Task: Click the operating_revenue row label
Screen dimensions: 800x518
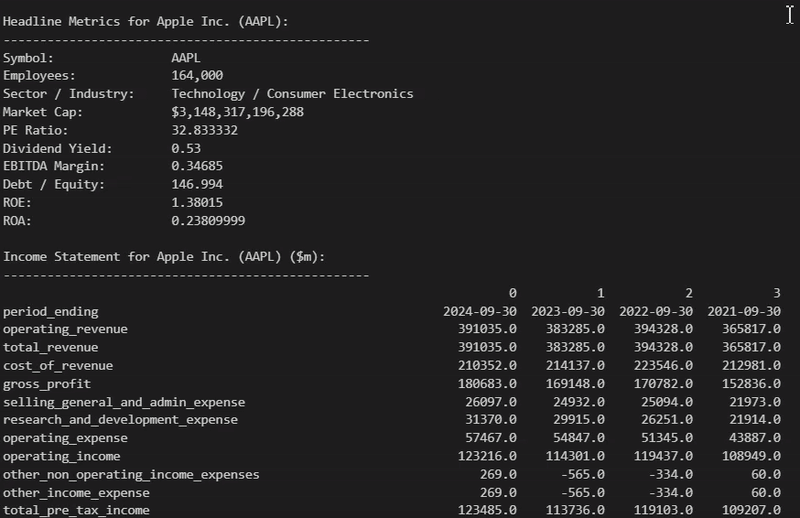Action: coord(65,330)
